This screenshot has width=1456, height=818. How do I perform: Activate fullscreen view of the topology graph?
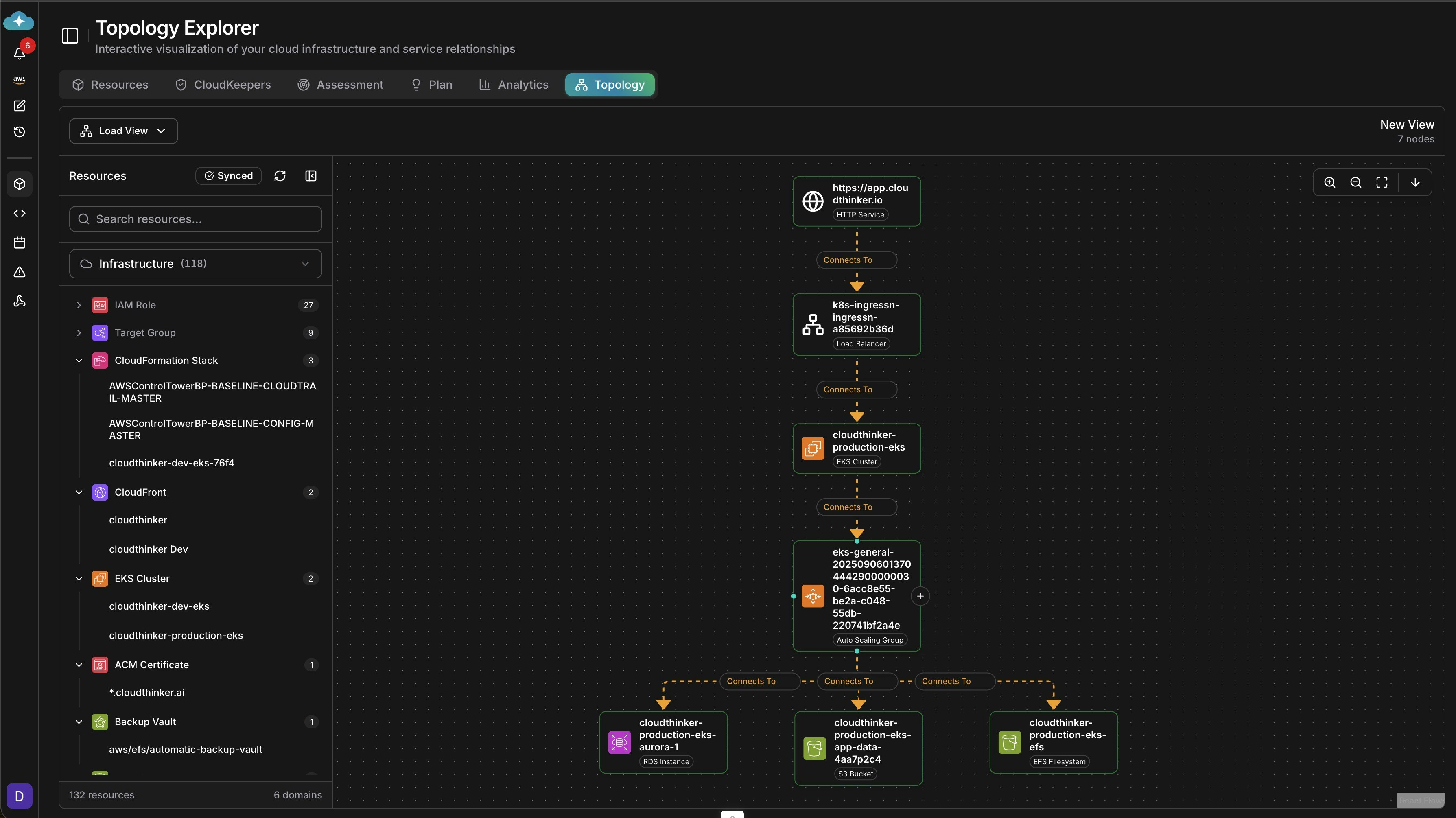[x=1382, y=182]
